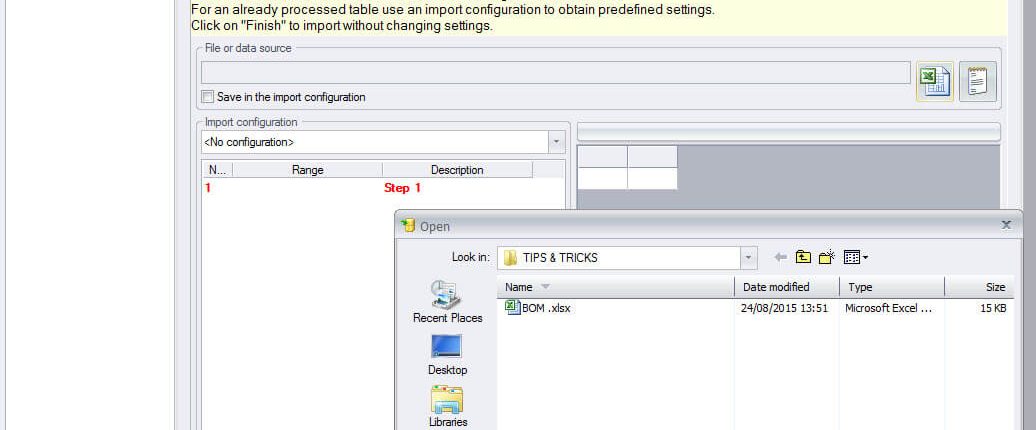Image resolution: width=1036 pixels, height=430 pixels.
Task: Open Libraries in the places bar
Action: 447,407
